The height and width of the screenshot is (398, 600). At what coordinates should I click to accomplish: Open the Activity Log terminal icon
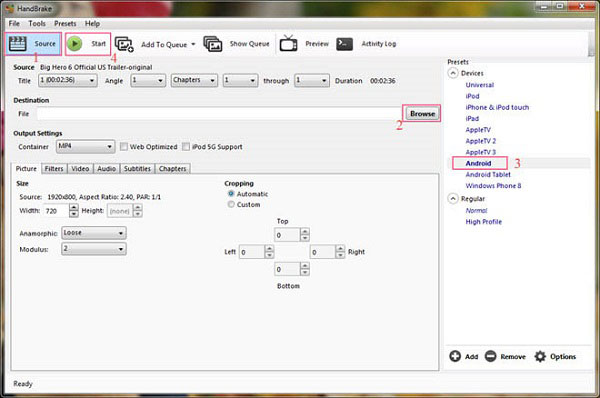coord(344,44)
